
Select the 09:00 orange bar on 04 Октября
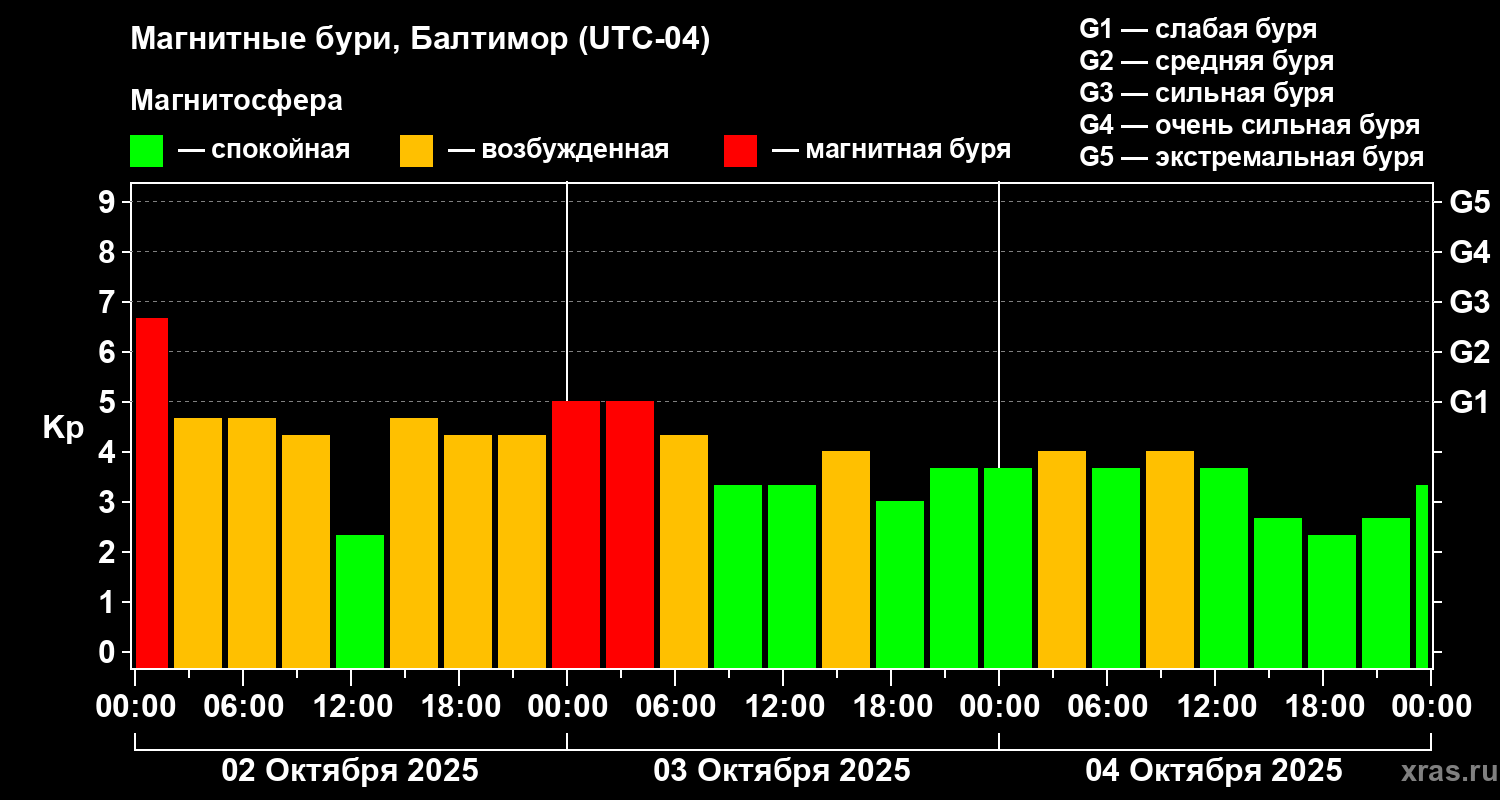(1170, 560)
